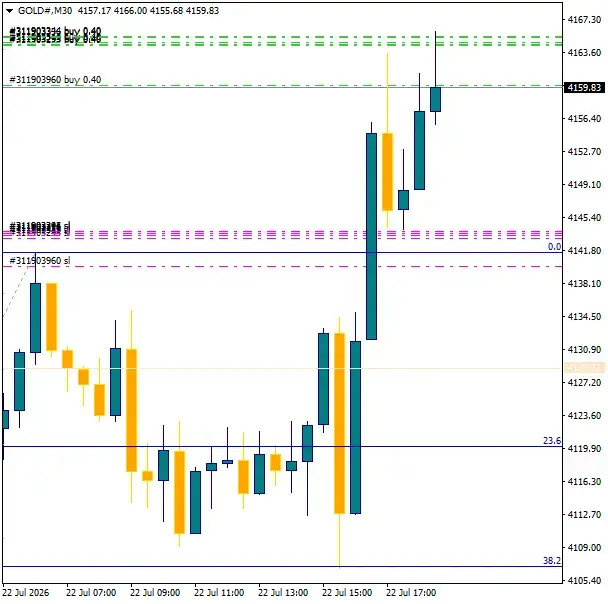Viewport: 608px width, 604px height.
Task: Click the 22 Jul 17:00 time label
Action: click(411, 593)
